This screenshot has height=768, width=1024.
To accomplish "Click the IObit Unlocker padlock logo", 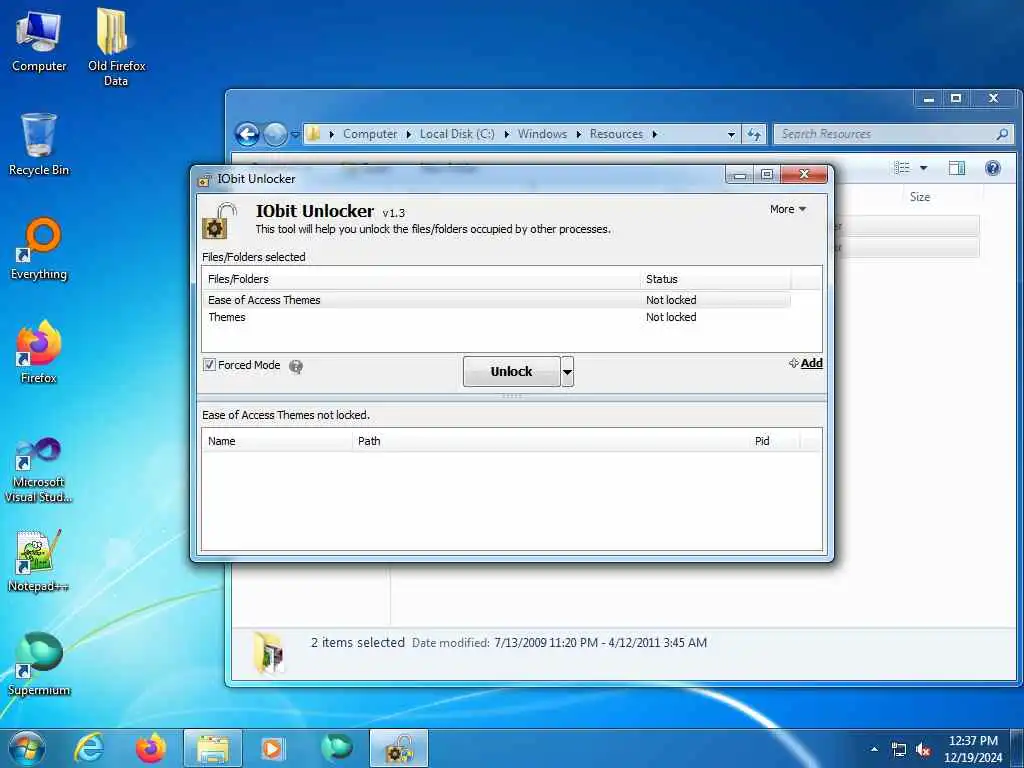I will point(219,220).
